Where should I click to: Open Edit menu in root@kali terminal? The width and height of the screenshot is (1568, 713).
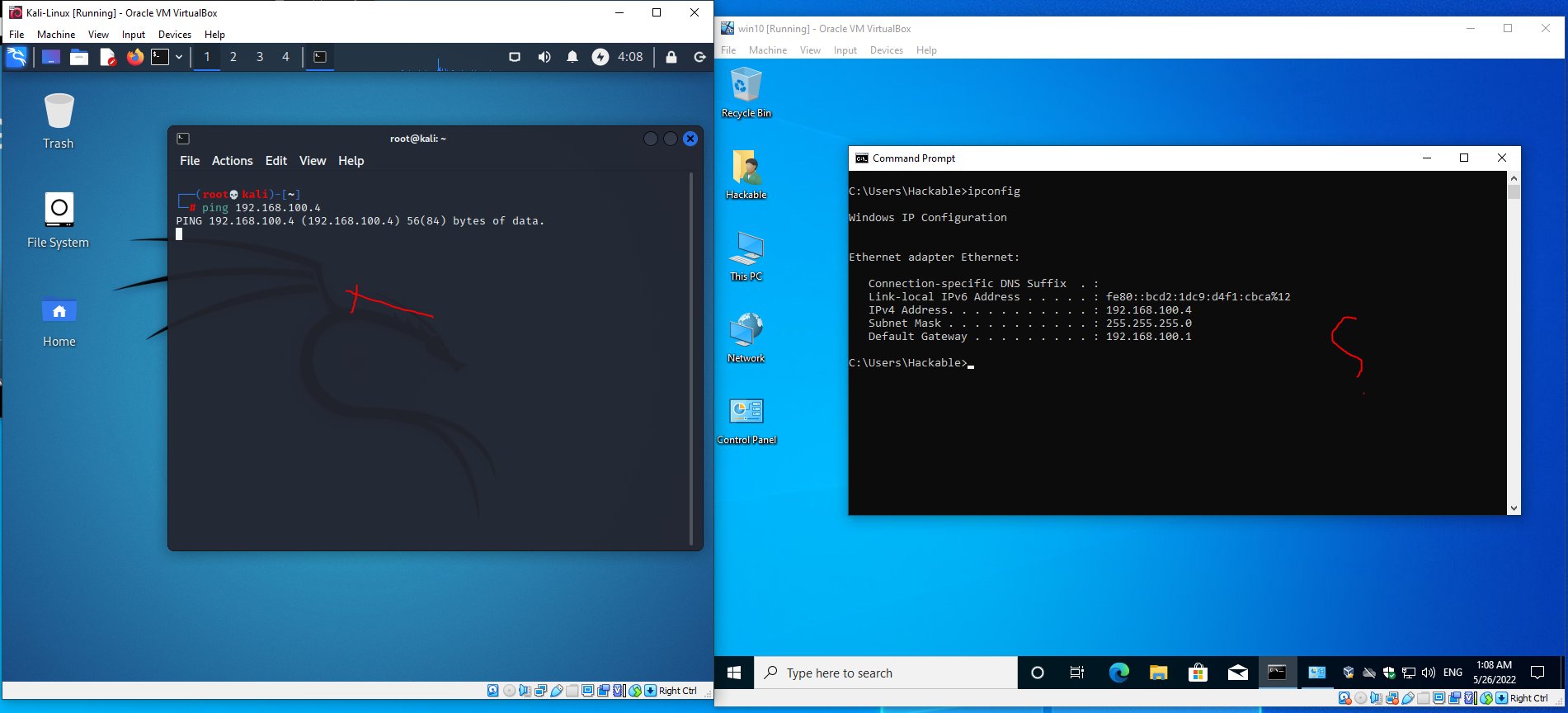(x=276, y=161)
